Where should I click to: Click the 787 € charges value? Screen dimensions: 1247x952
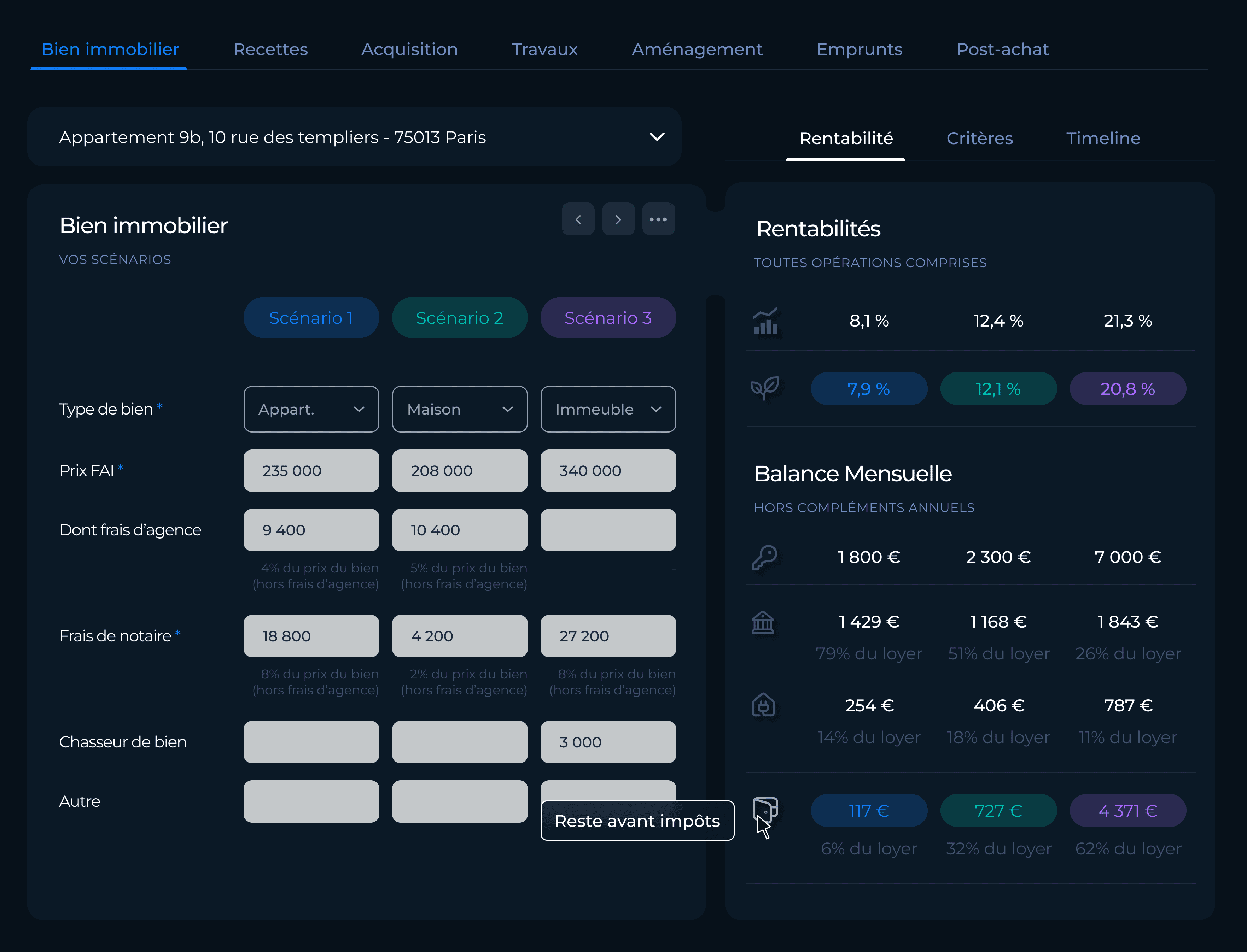tap(1127, 706)
